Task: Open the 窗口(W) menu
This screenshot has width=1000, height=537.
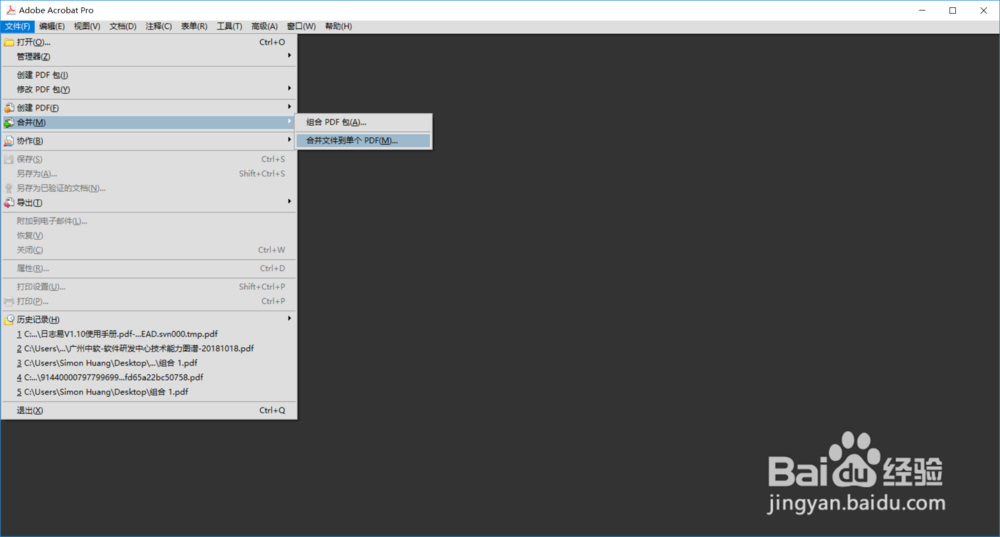Action: pos(301,26)
